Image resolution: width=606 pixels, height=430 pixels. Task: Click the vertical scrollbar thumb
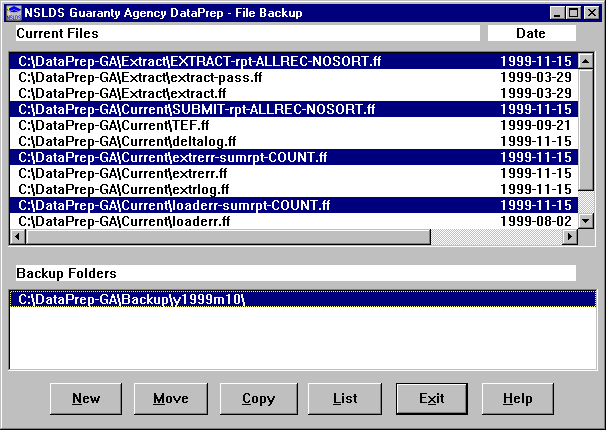[x=586, y=129]
